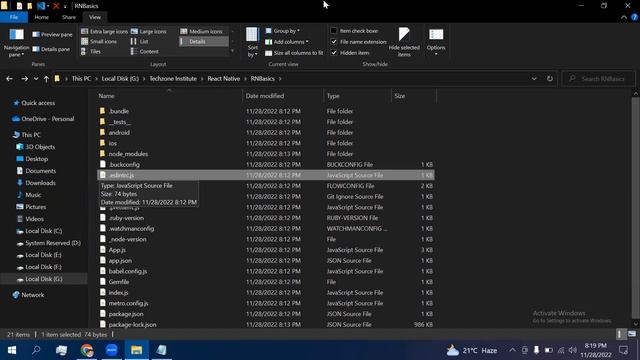The image size is (640, 360).
Task: Click Hide selected items
Action: 404,42
